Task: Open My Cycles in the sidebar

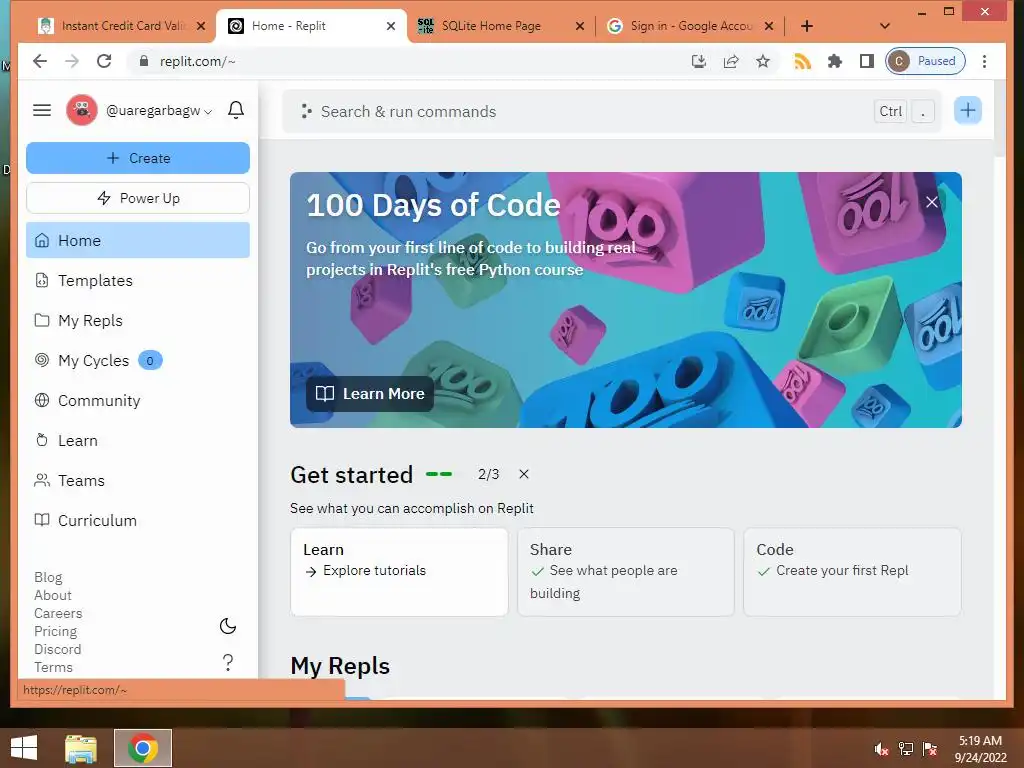Action: point(138,360)
